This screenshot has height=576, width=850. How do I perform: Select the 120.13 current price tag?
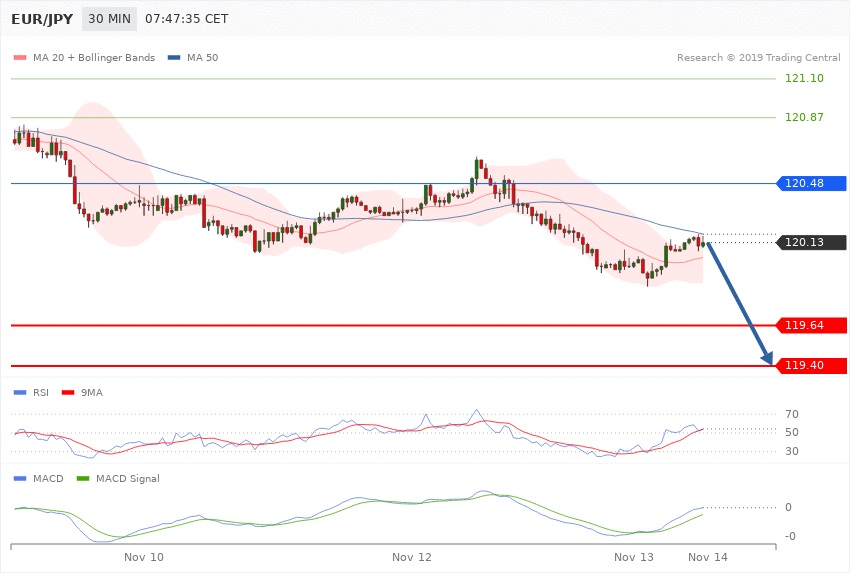point(811,242)
